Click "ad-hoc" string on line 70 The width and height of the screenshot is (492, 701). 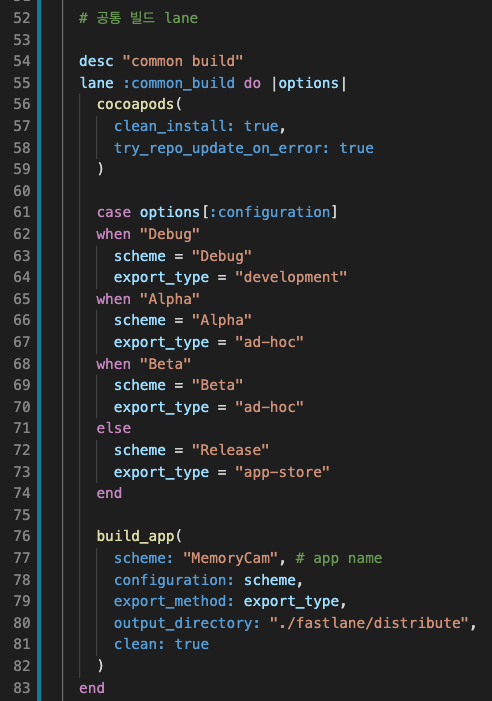pos(269,407)
